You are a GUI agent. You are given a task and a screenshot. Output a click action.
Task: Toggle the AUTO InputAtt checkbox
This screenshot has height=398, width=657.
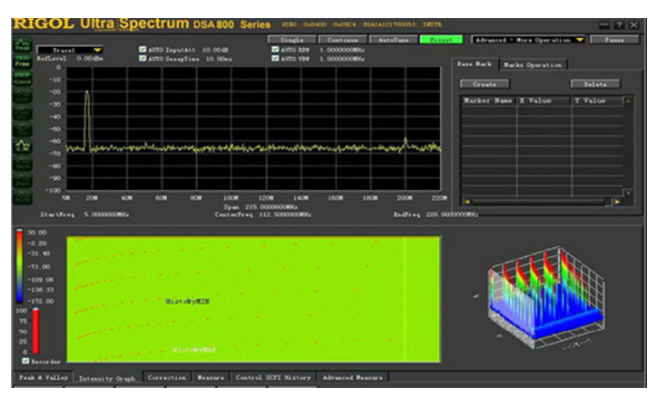pyautogui.click(x=142, y=49)
